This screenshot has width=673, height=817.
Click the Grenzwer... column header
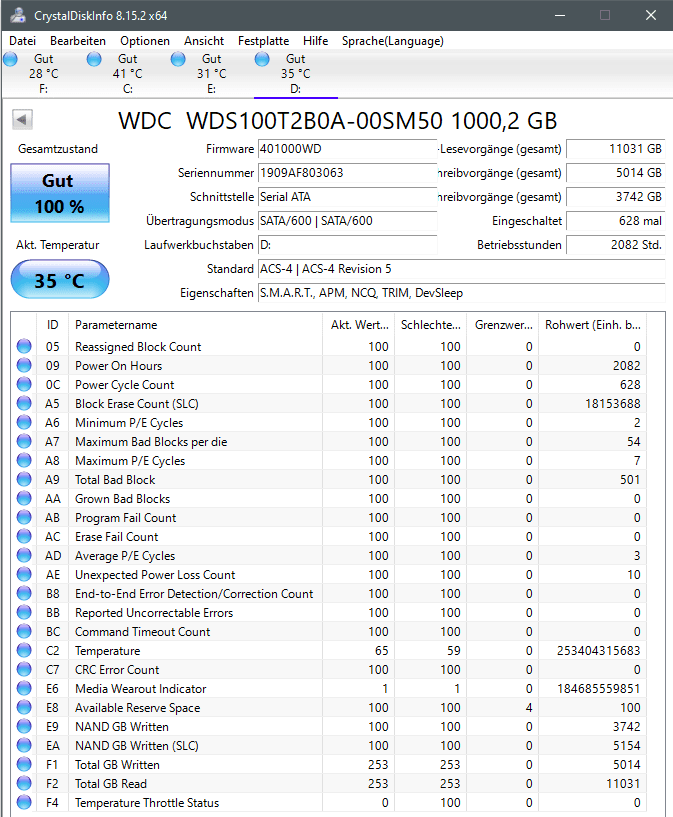(503, 325)
